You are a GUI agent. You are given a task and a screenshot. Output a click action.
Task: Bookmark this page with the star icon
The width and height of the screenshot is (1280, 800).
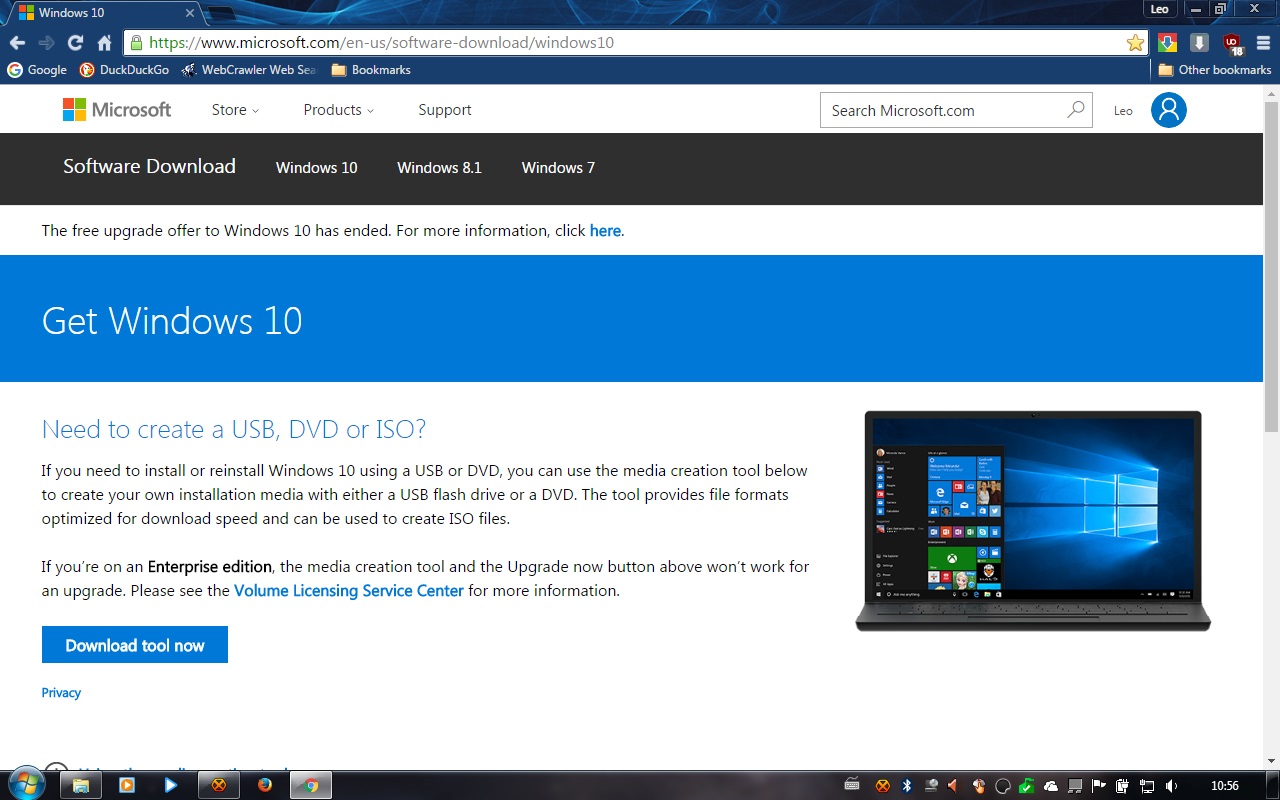[x=1135, y=43]
